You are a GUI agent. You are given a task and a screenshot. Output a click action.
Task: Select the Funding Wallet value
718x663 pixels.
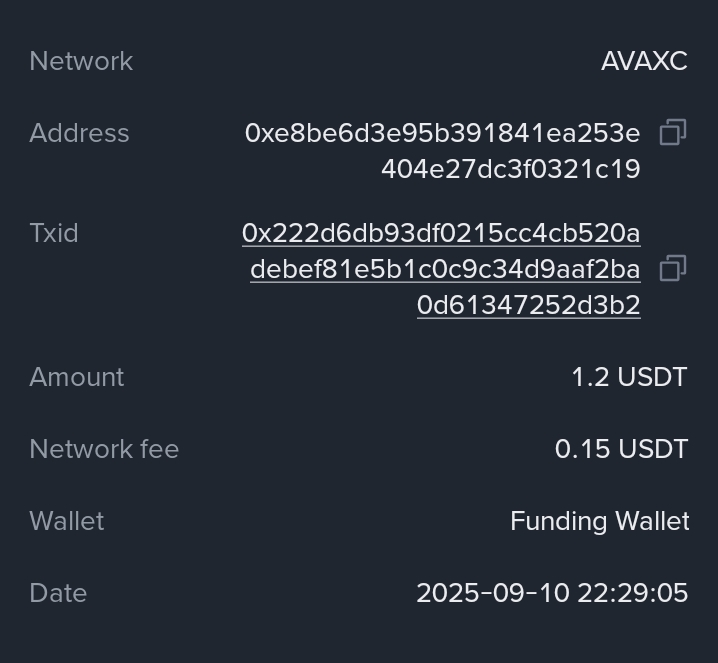point(599,521)
